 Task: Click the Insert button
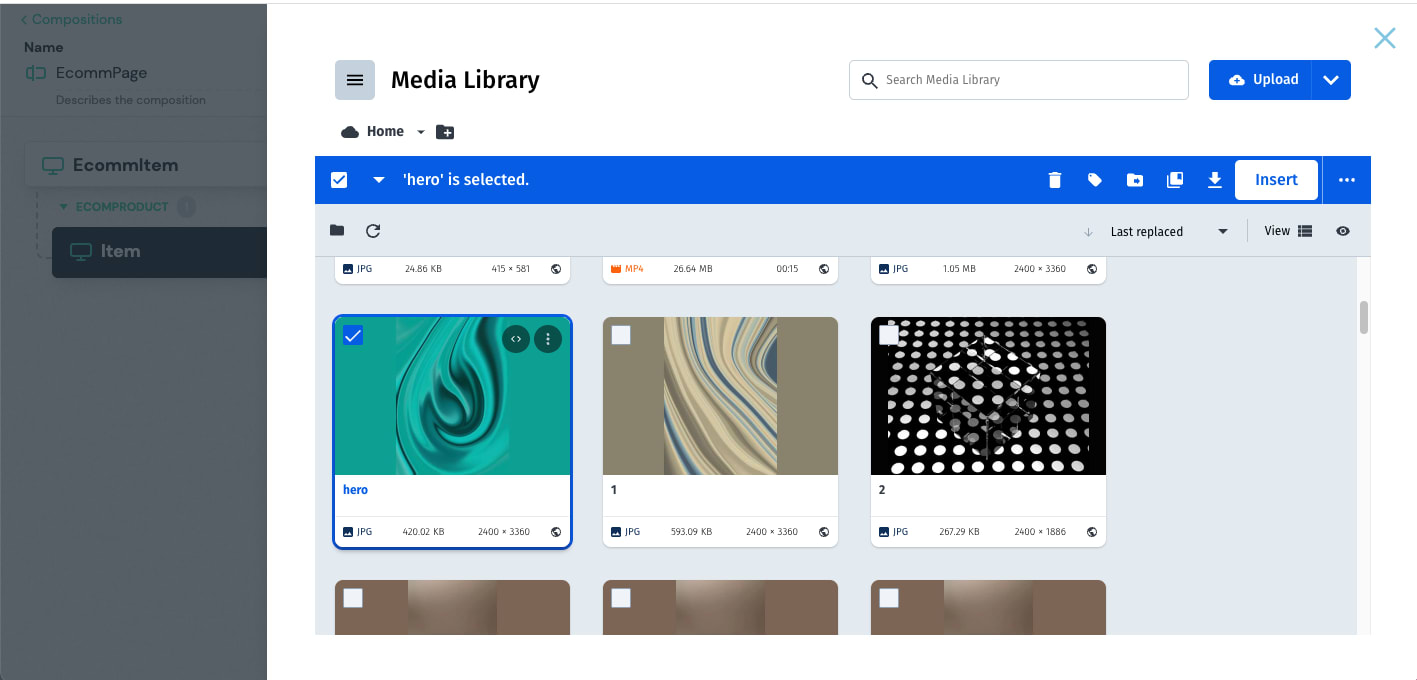point(1276,180)
